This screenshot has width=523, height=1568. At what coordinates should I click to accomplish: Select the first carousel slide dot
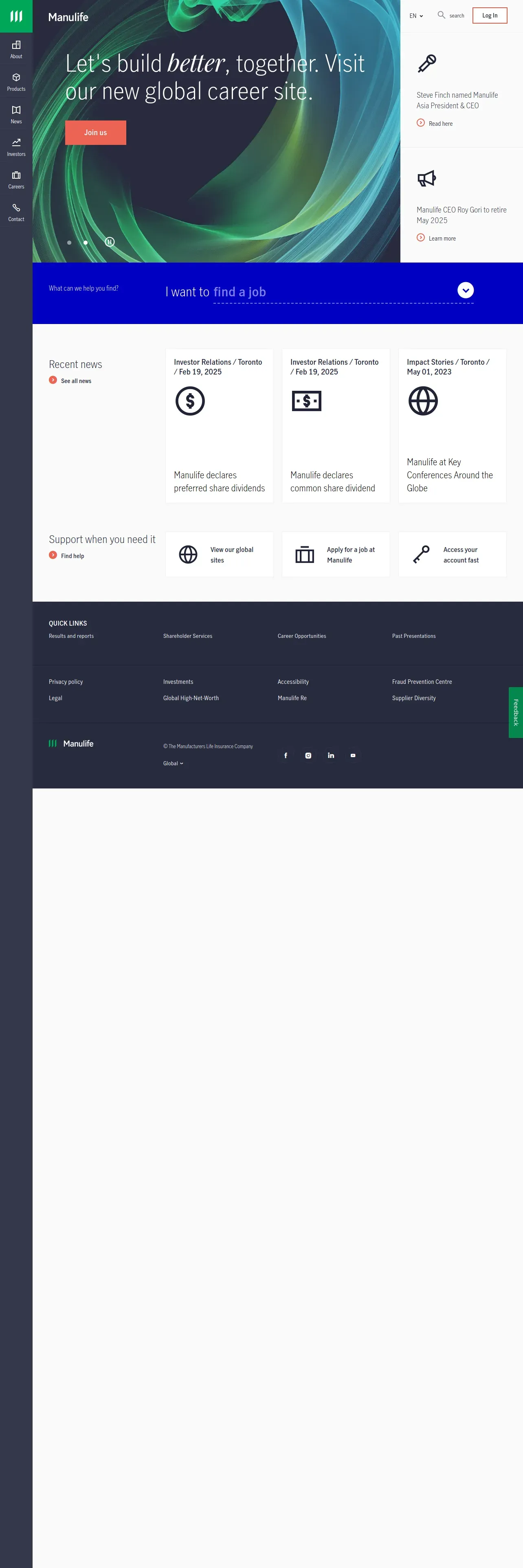pos(69,243)
